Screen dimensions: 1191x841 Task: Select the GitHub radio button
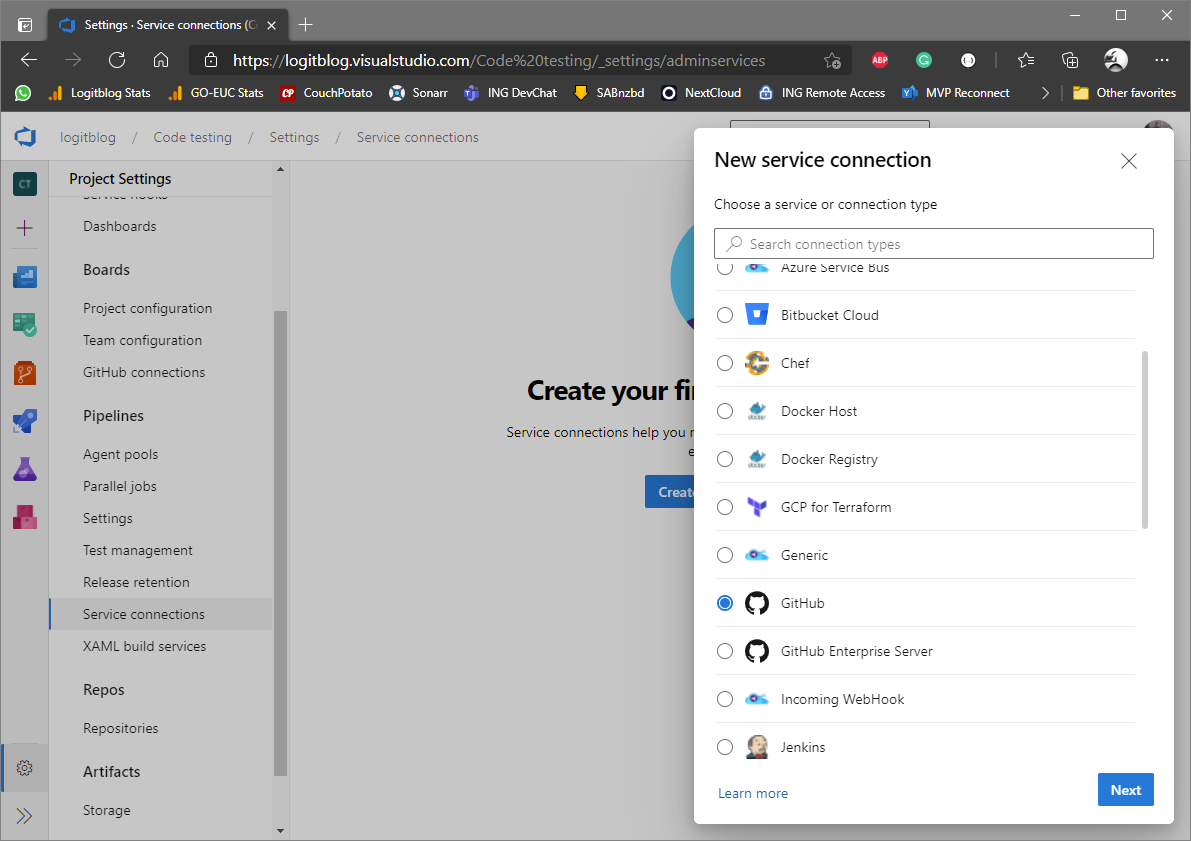(725, 602)
